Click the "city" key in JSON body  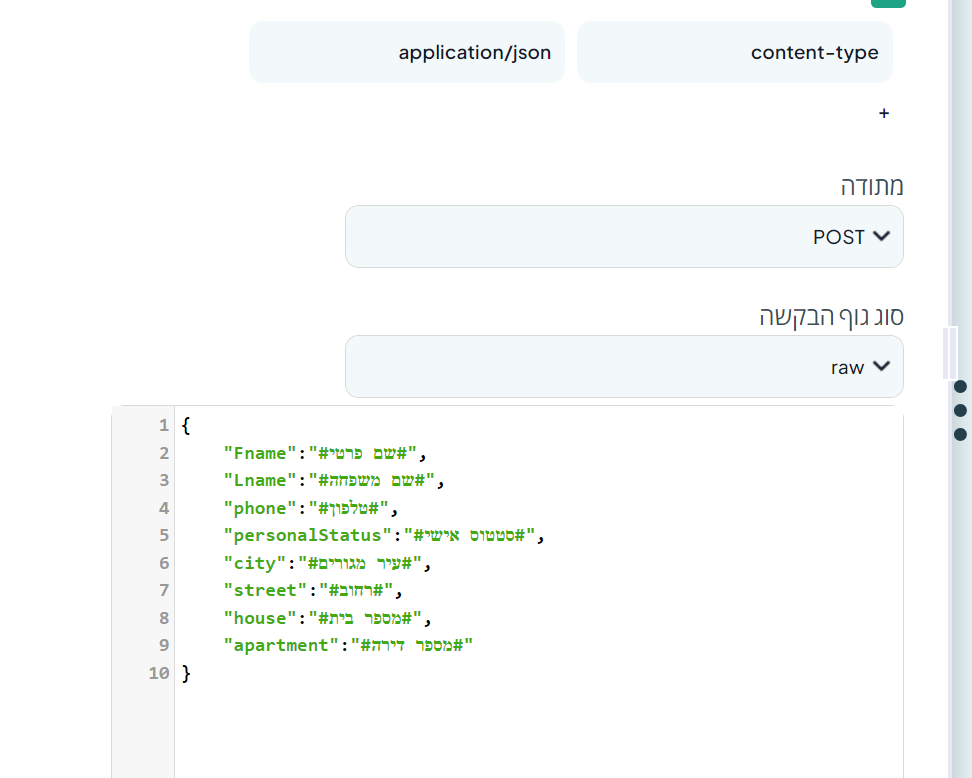(255, 563)
